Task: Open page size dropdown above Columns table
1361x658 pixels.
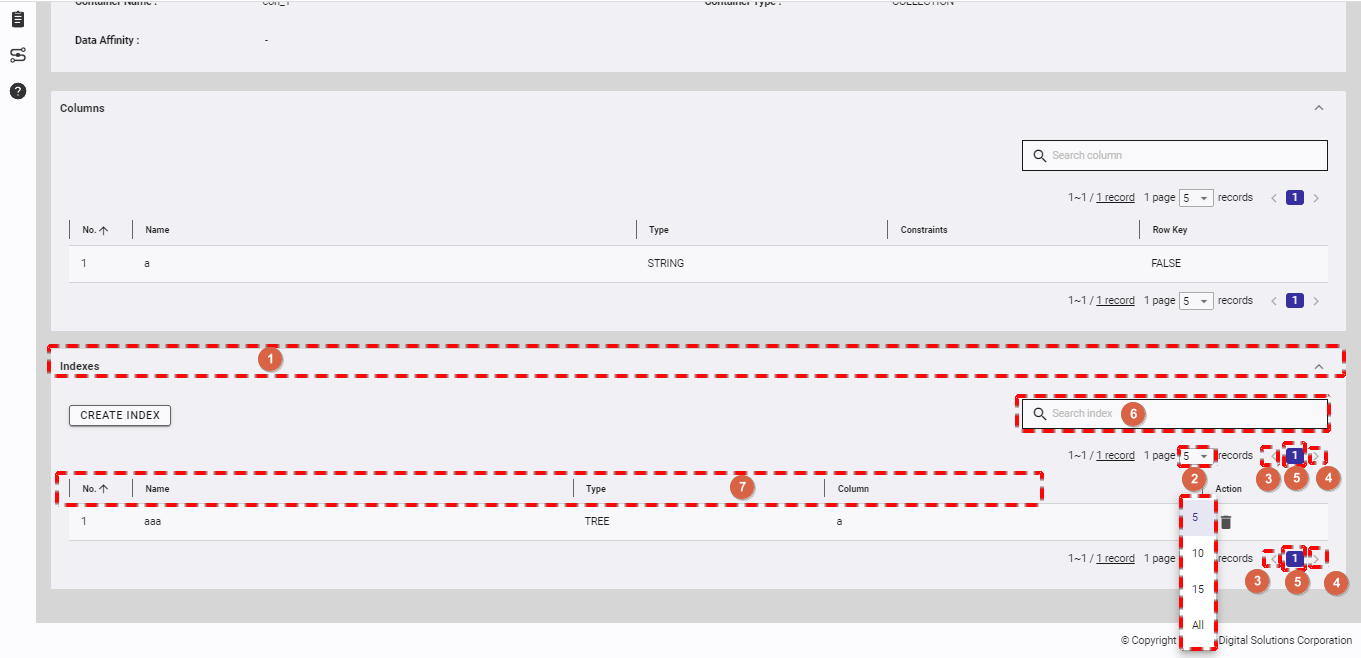Action: pyautogui.click(x=1196, y=198)
